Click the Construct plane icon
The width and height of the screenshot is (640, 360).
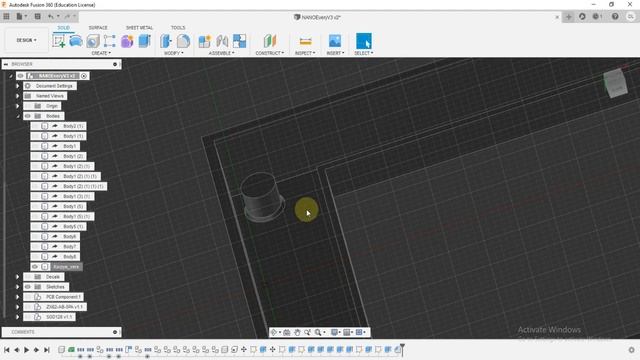coord(270,41)
